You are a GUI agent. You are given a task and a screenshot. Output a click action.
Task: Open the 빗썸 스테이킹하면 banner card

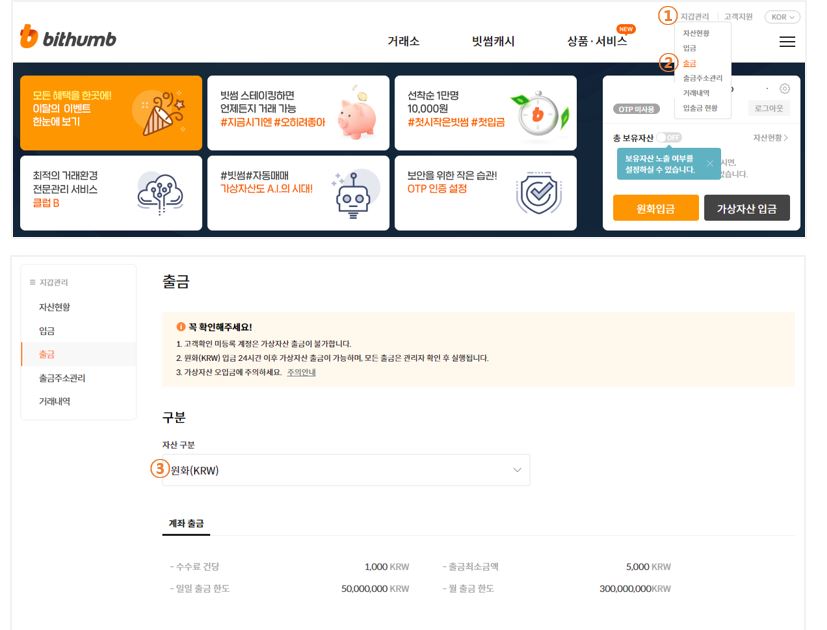[x=298, y=112]
